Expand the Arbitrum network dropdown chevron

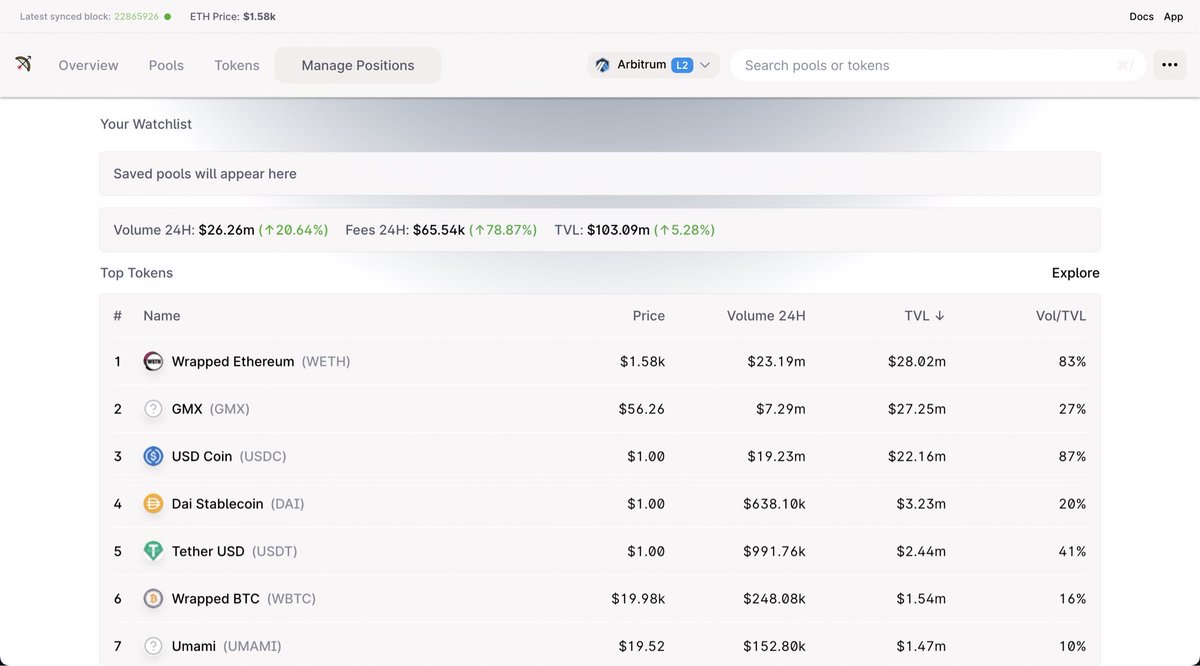click(x=705, y=65)
